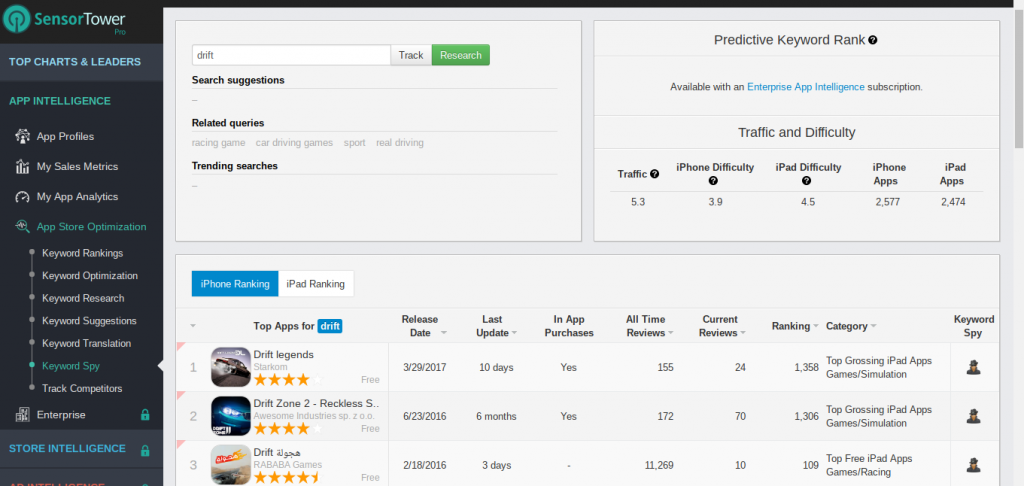
Task: Click the Enterprise lock icon
Action: pos(145,415)
